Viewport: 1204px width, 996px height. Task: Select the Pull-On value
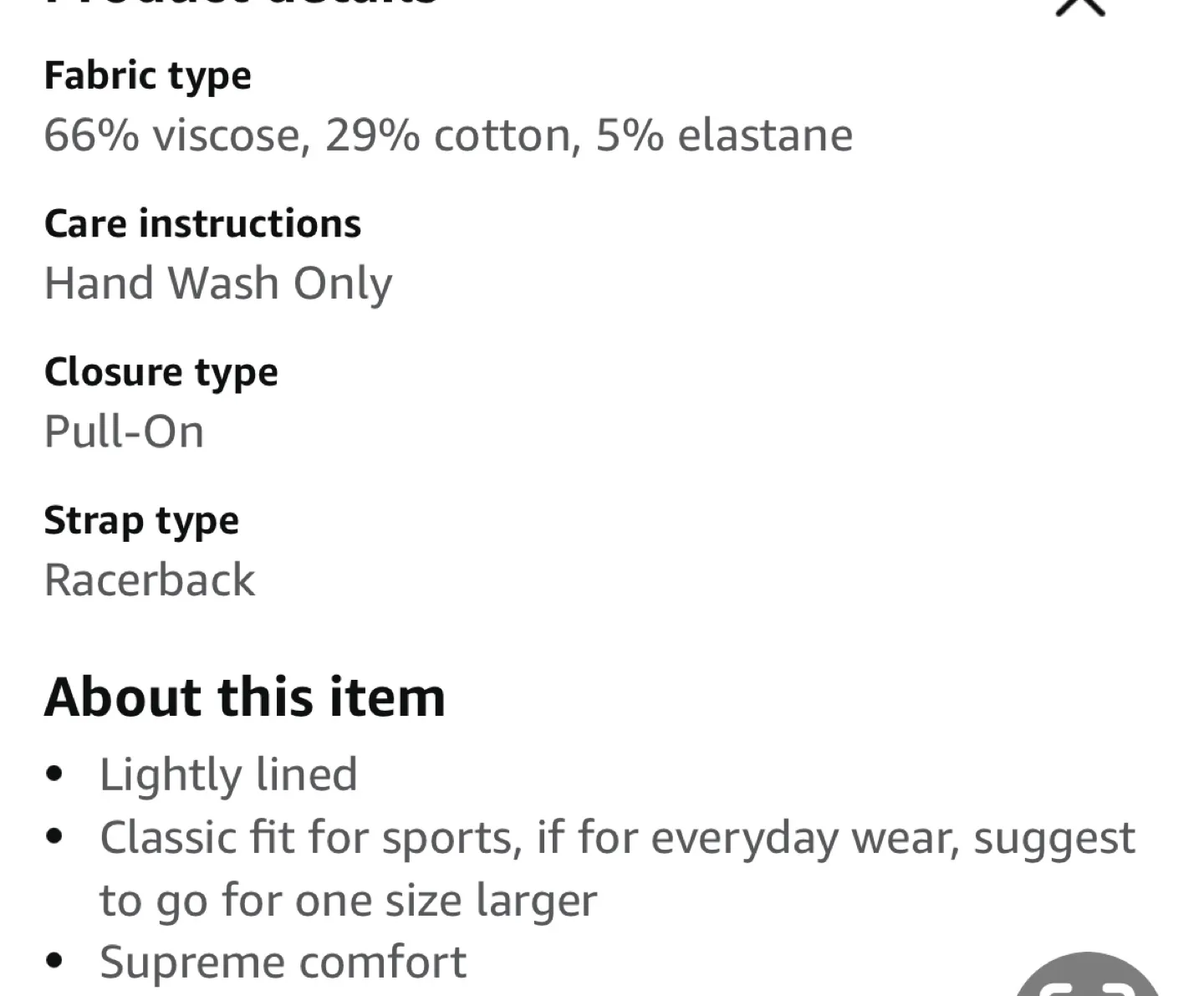[x=124, y=431]
